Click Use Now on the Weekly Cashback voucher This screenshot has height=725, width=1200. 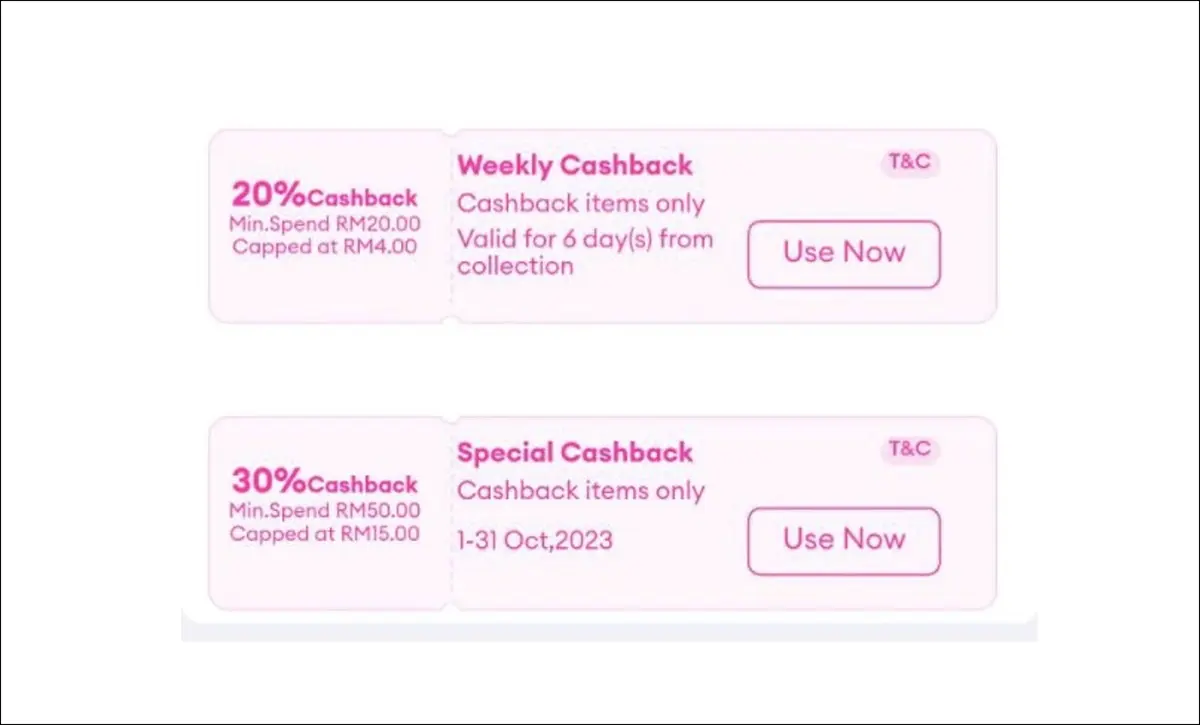click(x=844, y=254)
